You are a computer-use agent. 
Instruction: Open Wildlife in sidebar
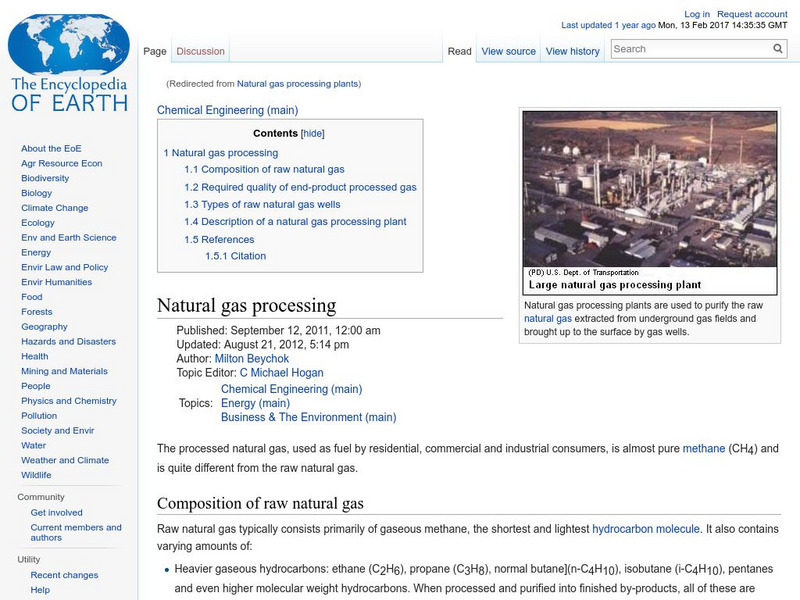(36, 474)
